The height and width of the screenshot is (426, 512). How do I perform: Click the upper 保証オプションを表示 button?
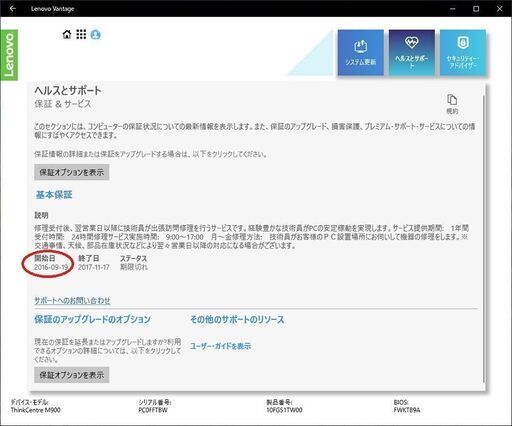(72, 172)
